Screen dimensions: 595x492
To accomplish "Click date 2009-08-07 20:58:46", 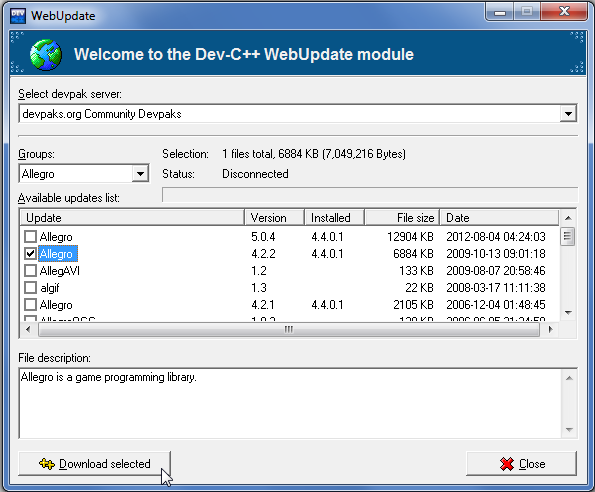I will [x=496, y=271].
